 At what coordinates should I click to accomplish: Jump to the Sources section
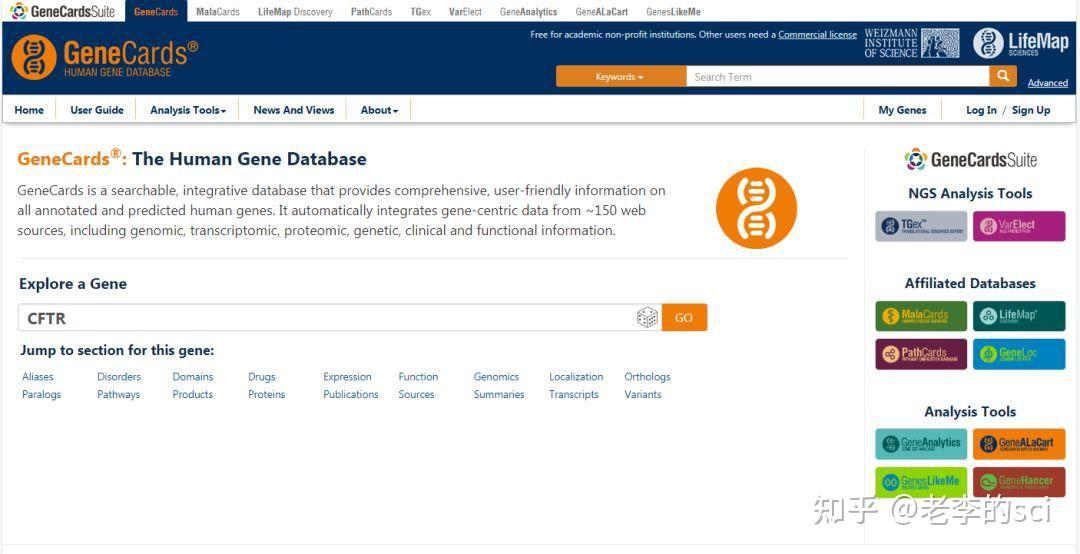[416, 394]
